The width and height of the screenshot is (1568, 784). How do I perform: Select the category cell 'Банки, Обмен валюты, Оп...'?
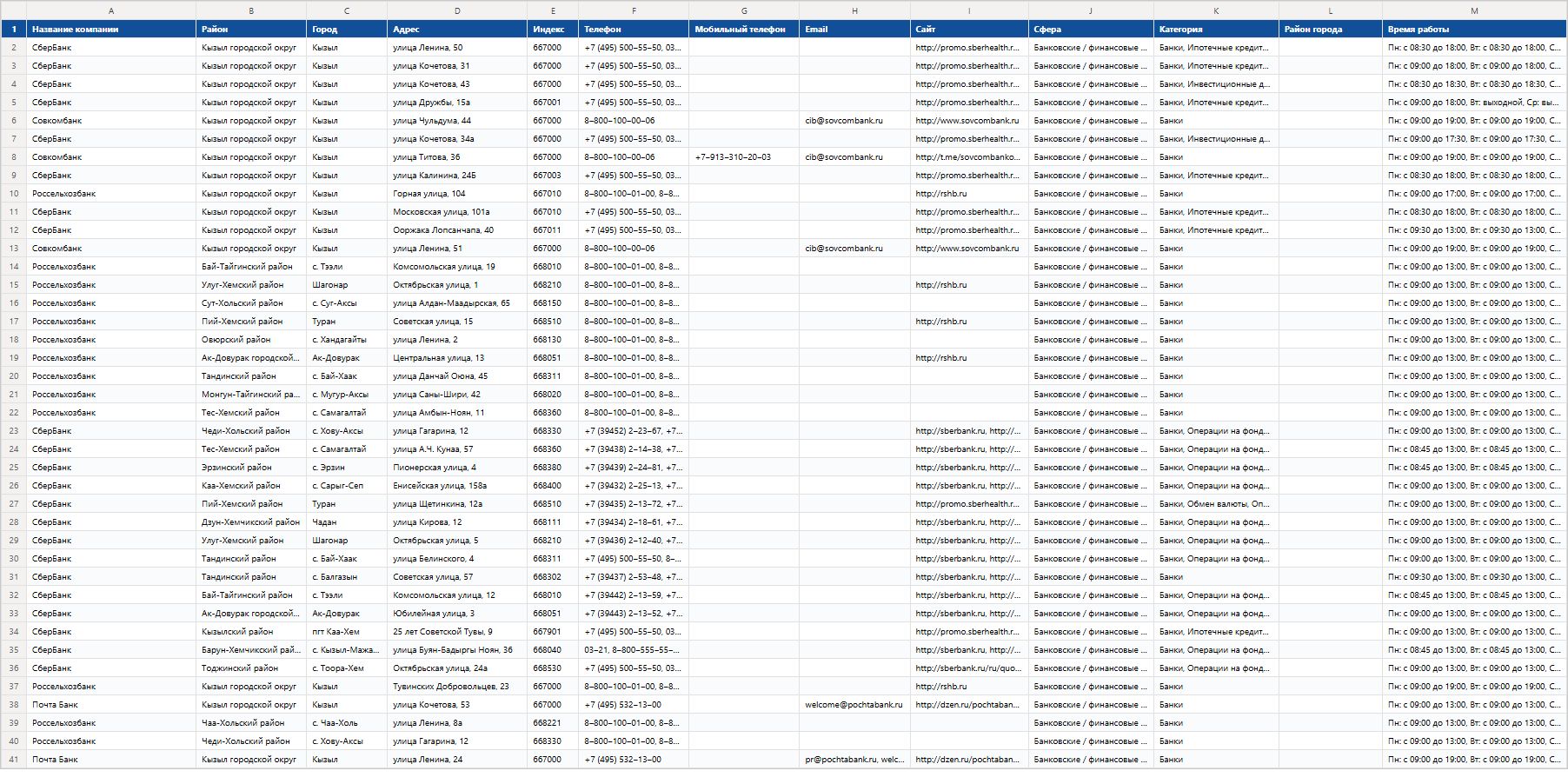click(x=1216, y=504)
